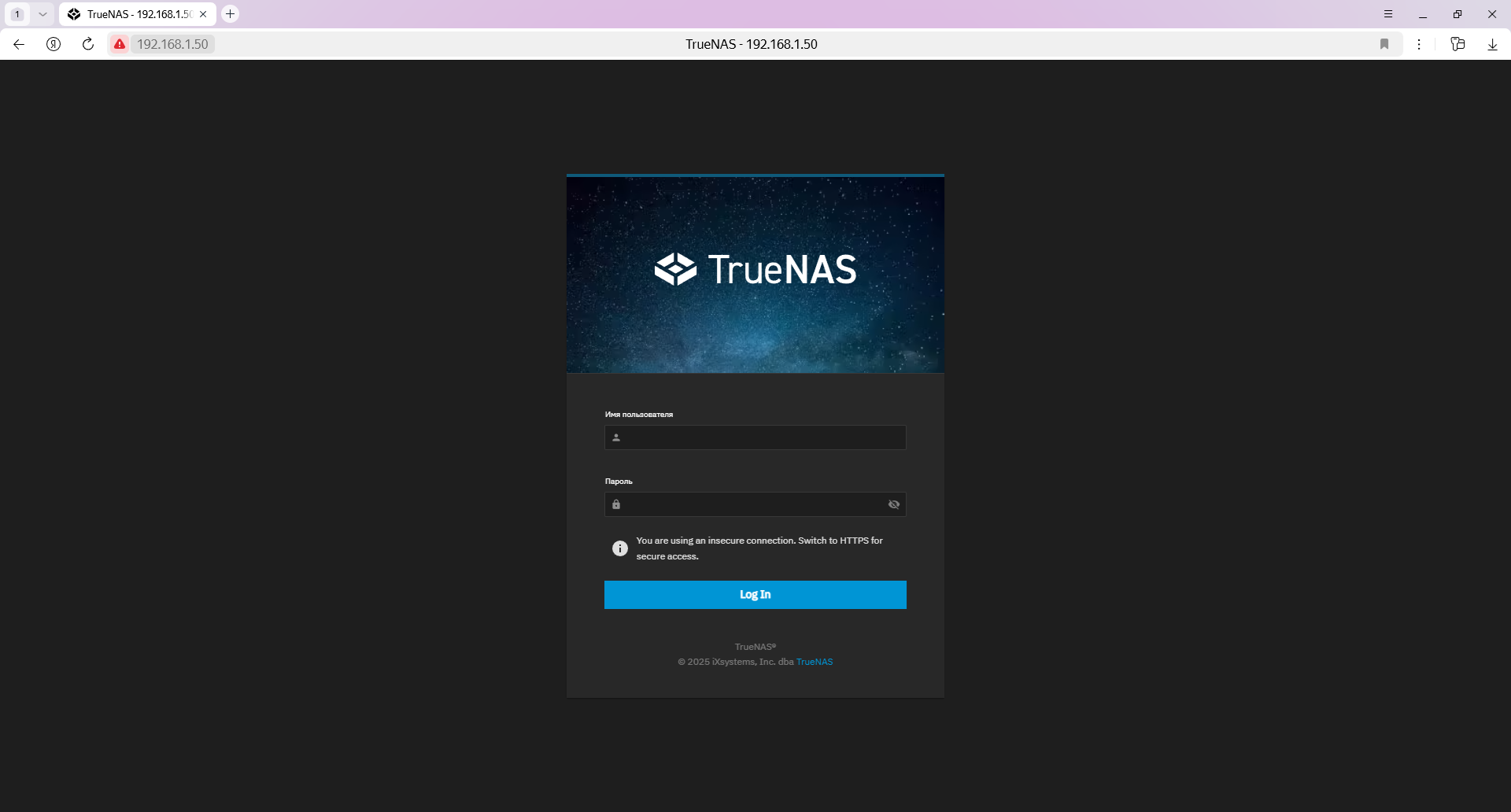The image size is (1511, 812).
Task: Open the browser collections icon
Action: pyautogui.click(x=1457, y=44)
